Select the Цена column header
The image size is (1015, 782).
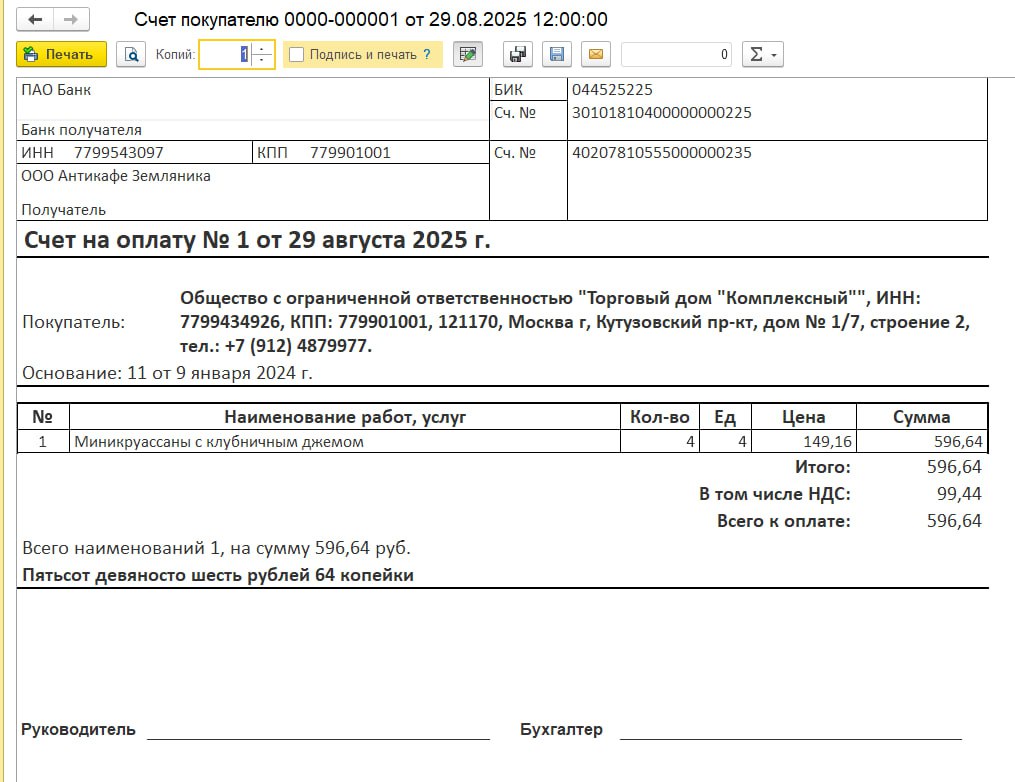click(x=803, y=417)
